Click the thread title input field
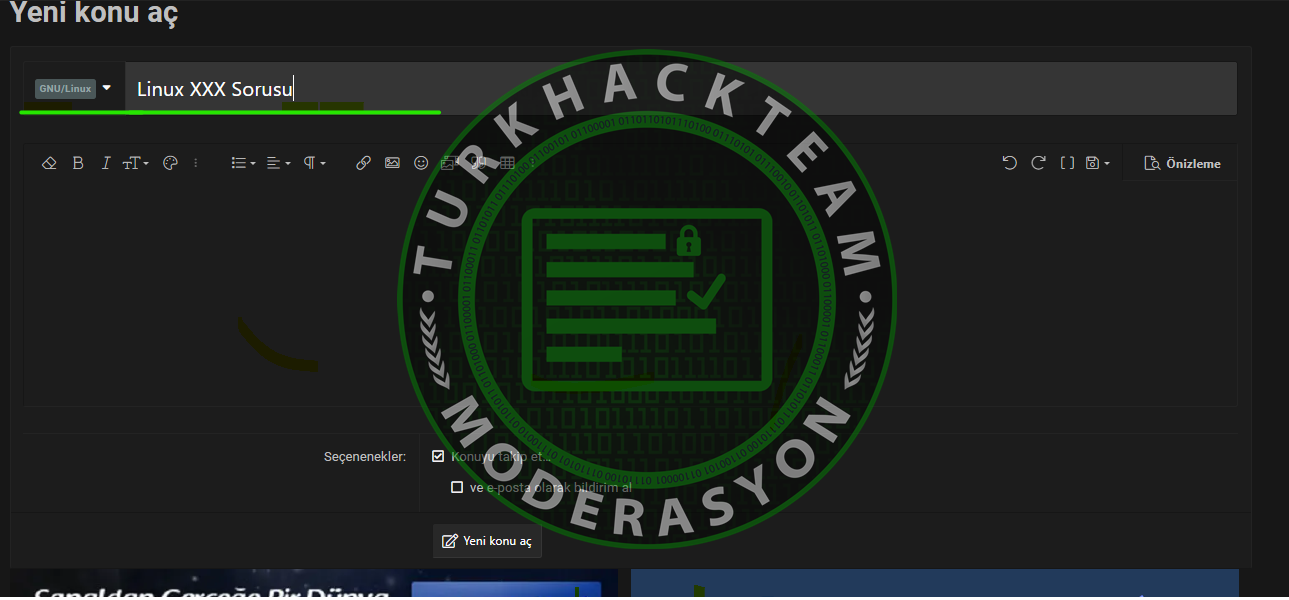 [680, 89]
